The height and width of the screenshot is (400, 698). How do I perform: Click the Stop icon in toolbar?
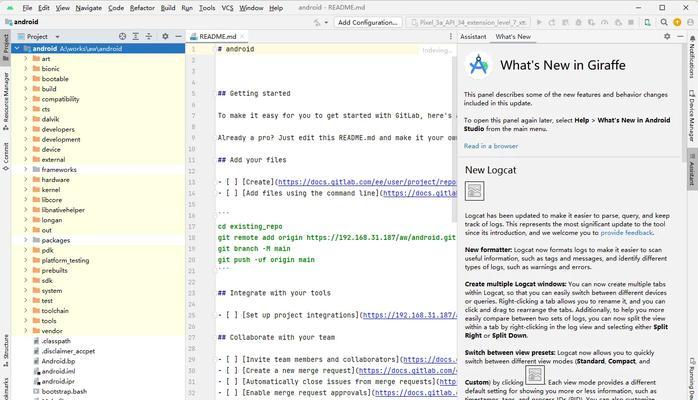(631, 22)
